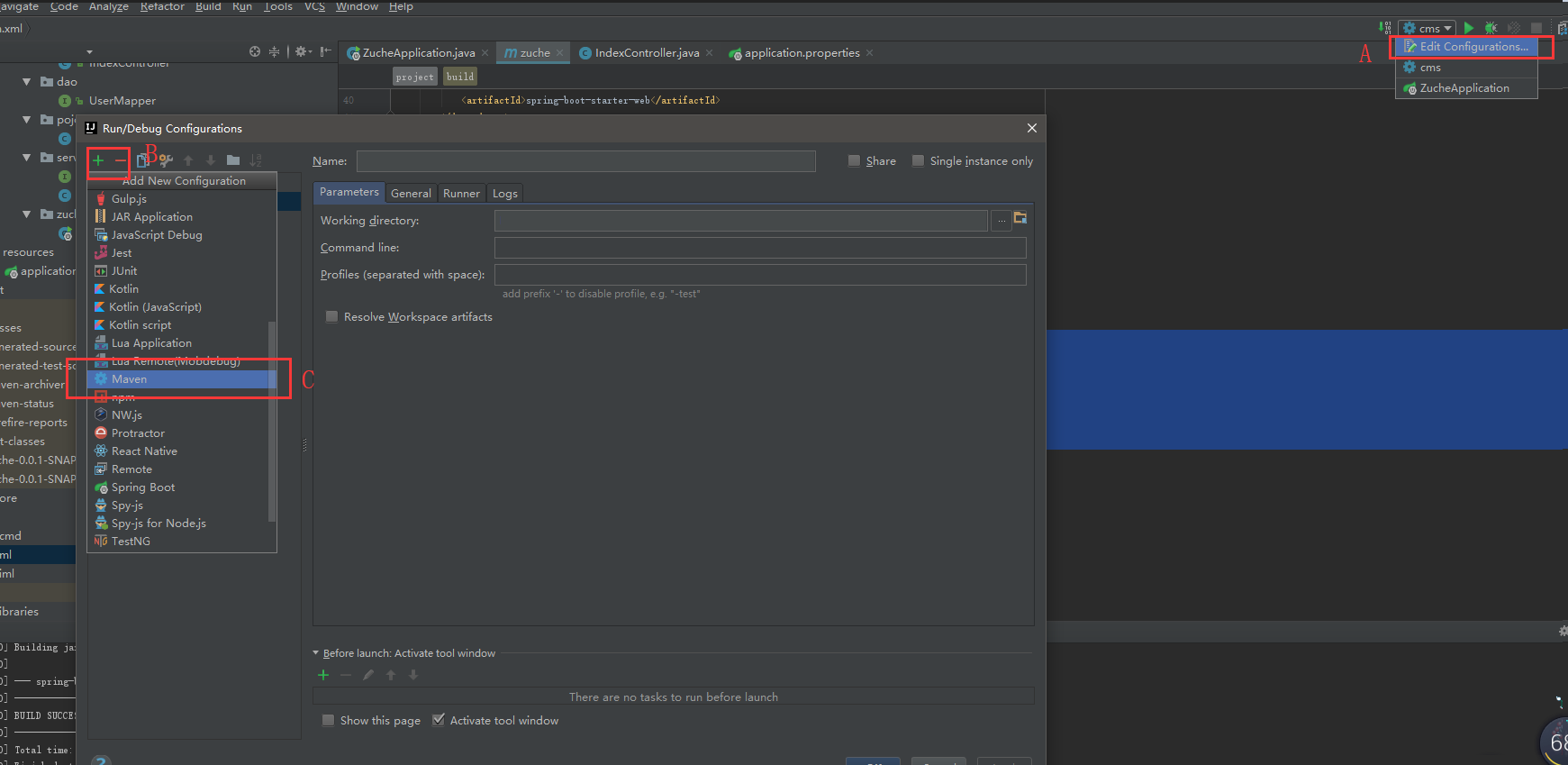The image size is (1568, 765).
Task: Choose Spring Boot configuration type
Action: point(182,487)
